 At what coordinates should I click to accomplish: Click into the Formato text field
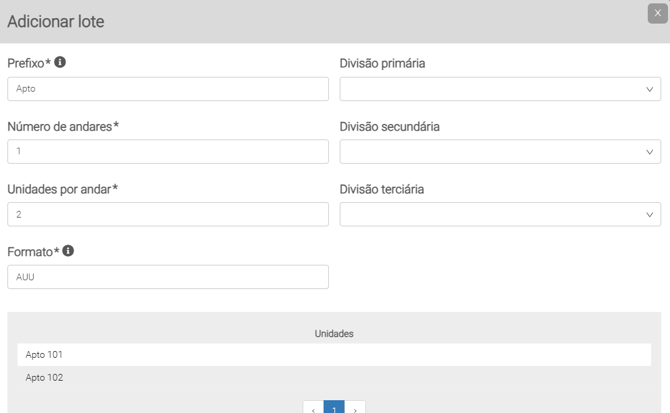(x=168, y=277)
